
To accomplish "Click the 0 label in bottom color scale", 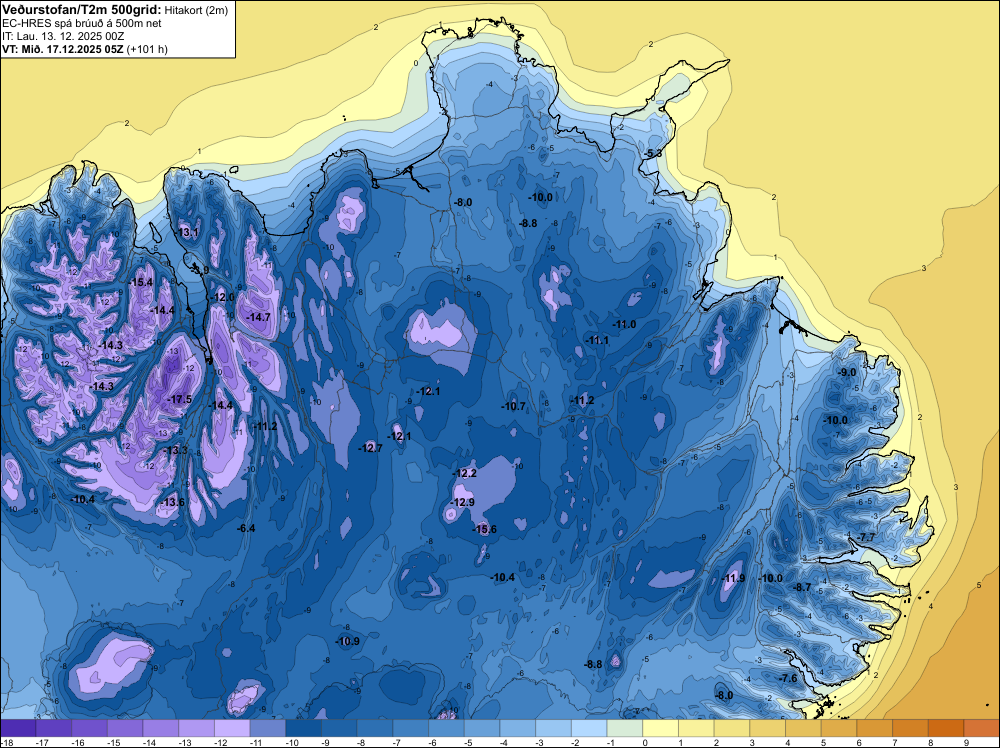I will tap(645, 743).
